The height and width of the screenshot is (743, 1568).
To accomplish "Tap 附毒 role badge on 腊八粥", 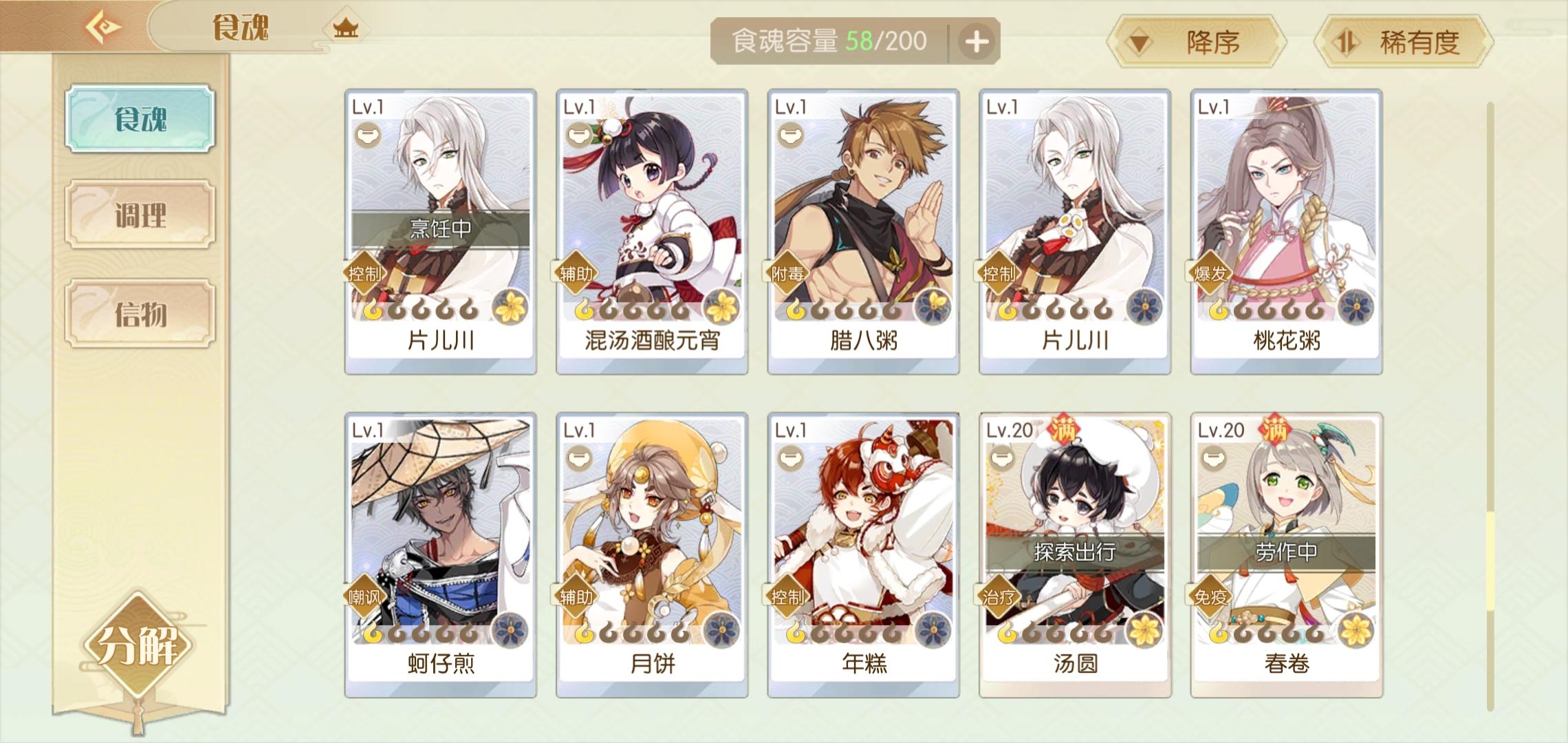I will pyautogui.click(x=786, y=274).
